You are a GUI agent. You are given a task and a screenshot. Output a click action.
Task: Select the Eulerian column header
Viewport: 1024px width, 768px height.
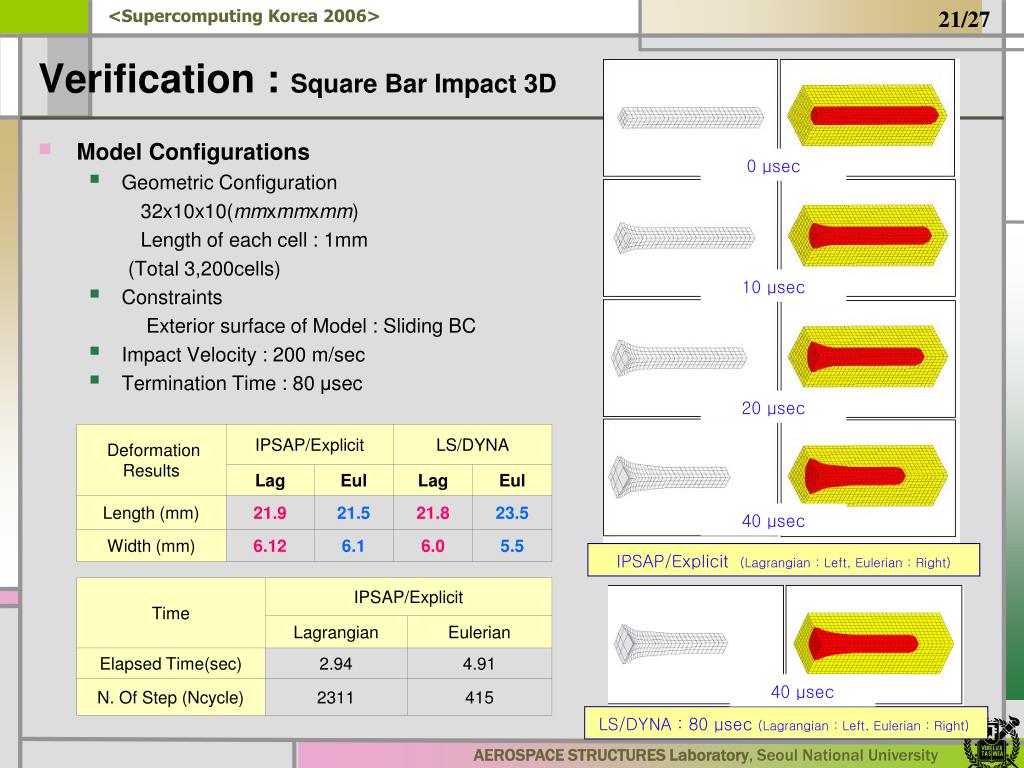(479, 632)
